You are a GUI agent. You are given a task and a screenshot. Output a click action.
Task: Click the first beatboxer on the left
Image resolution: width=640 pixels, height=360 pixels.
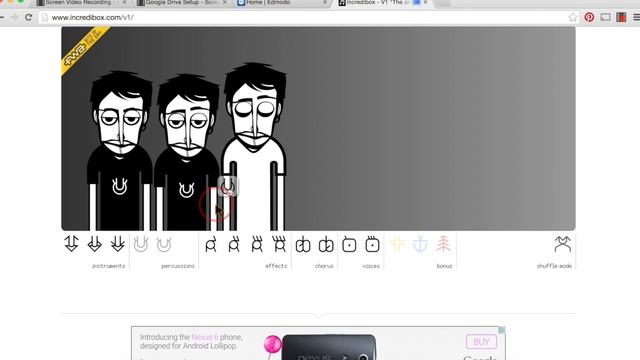pyautogui.click(x=120, y=151)
